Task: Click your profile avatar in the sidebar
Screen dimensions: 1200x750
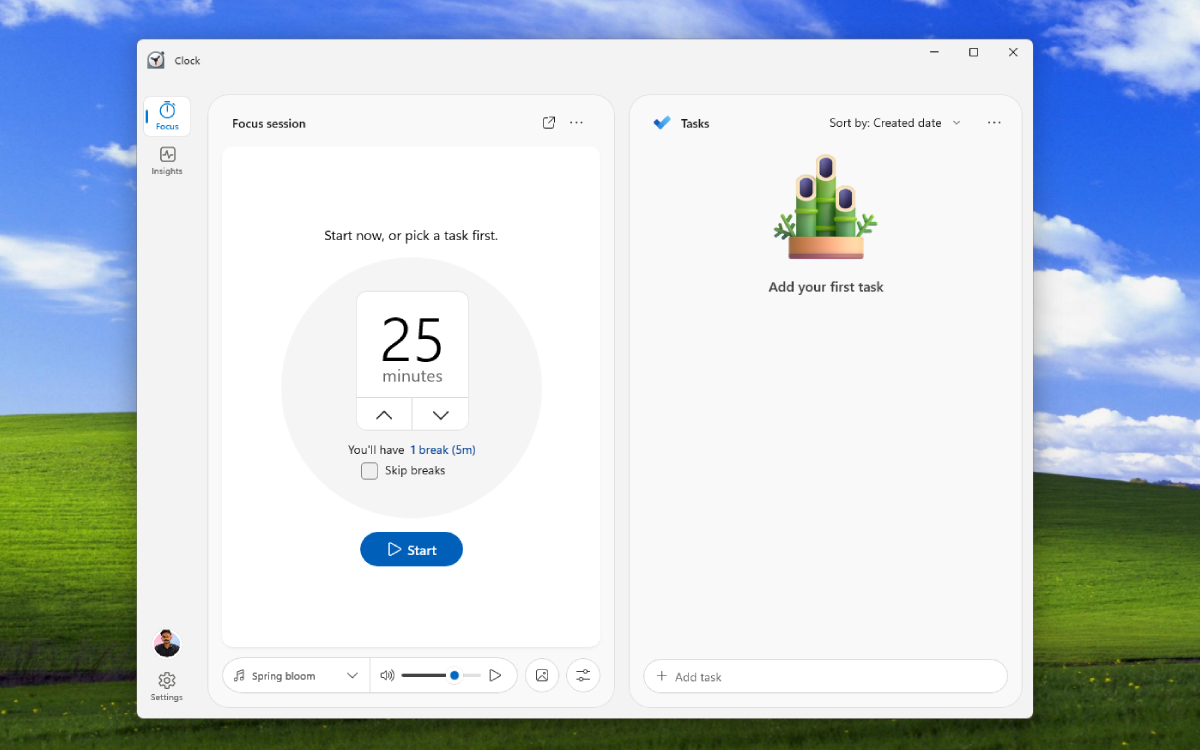Action: click(166, 643)
